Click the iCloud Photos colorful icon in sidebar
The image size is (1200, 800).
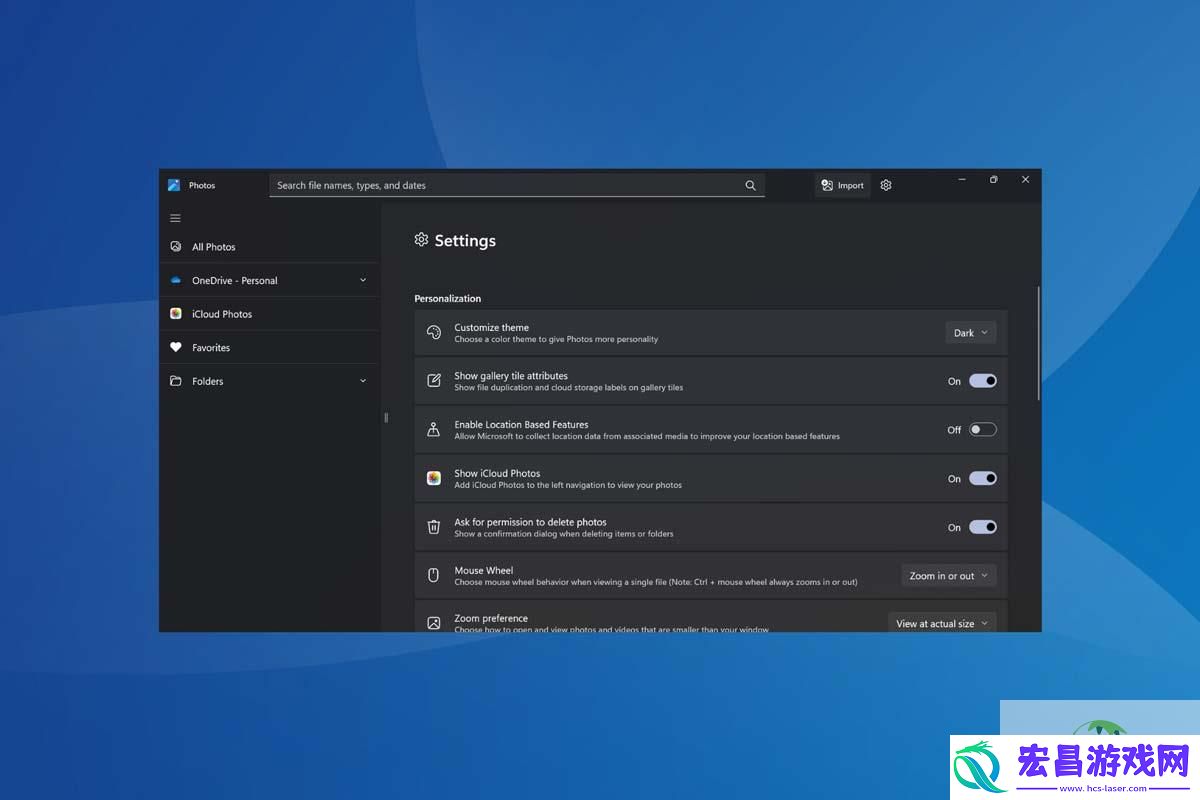(176, 314)
